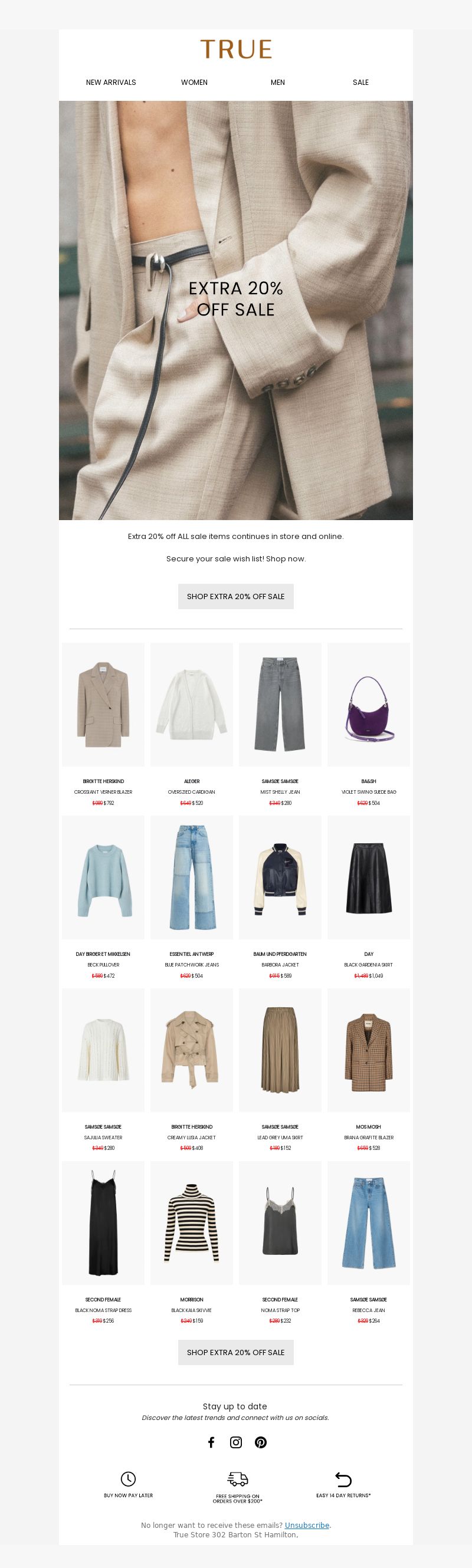The width and height of the screenshot is (472, 1568).
Task: Click the Unsubscribe link
Action: pyautogui.click(x=307, y=1525)
